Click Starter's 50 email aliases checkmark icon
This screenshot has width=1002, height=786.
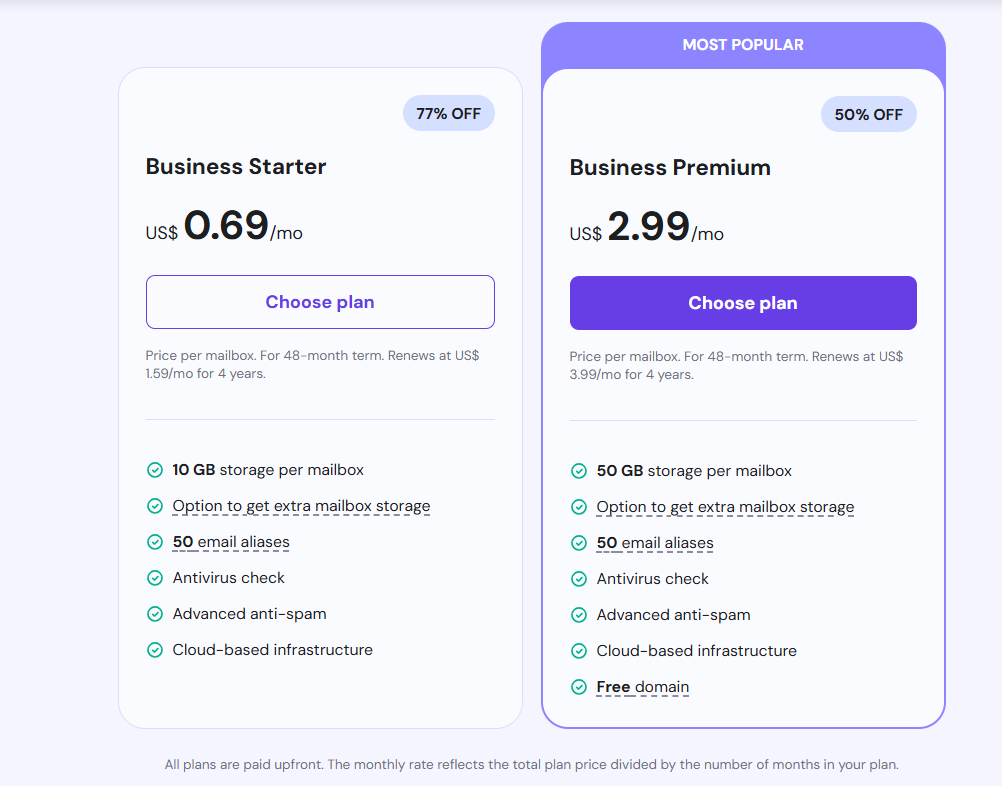pyautogui.click(x=155, y=542)
